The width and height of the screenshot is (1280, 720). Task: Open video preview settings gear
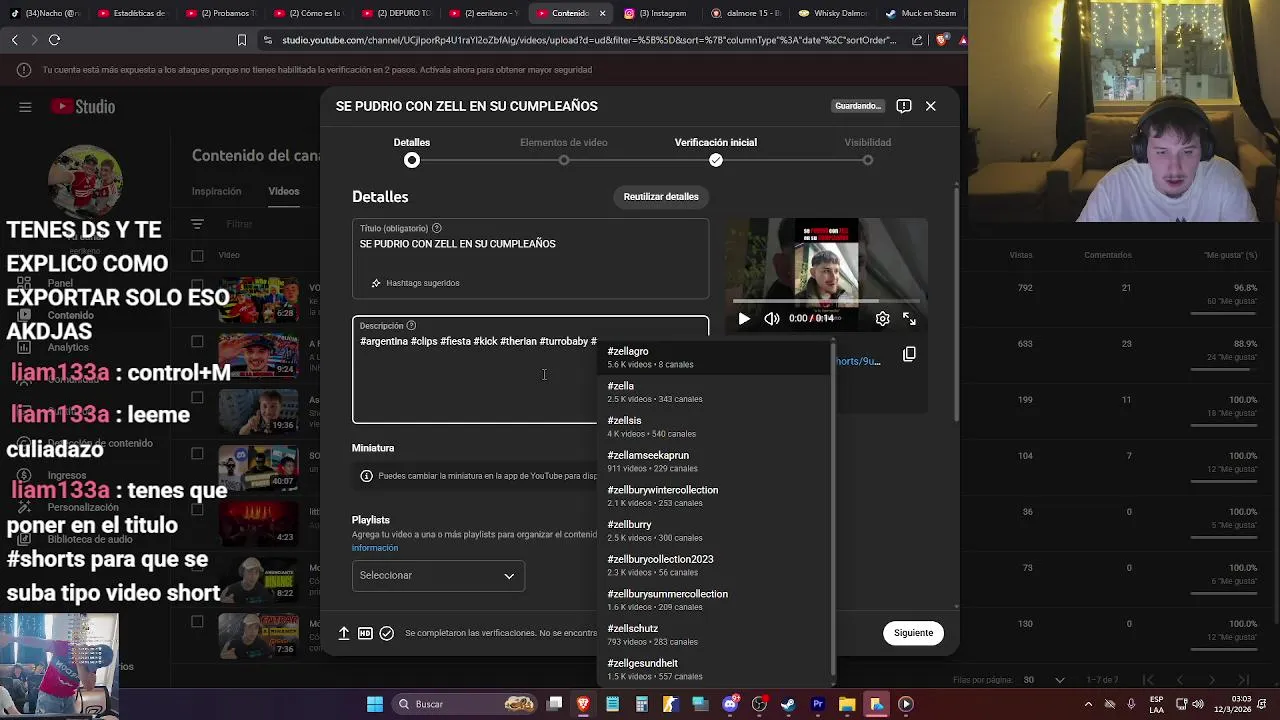click(882, 318)
